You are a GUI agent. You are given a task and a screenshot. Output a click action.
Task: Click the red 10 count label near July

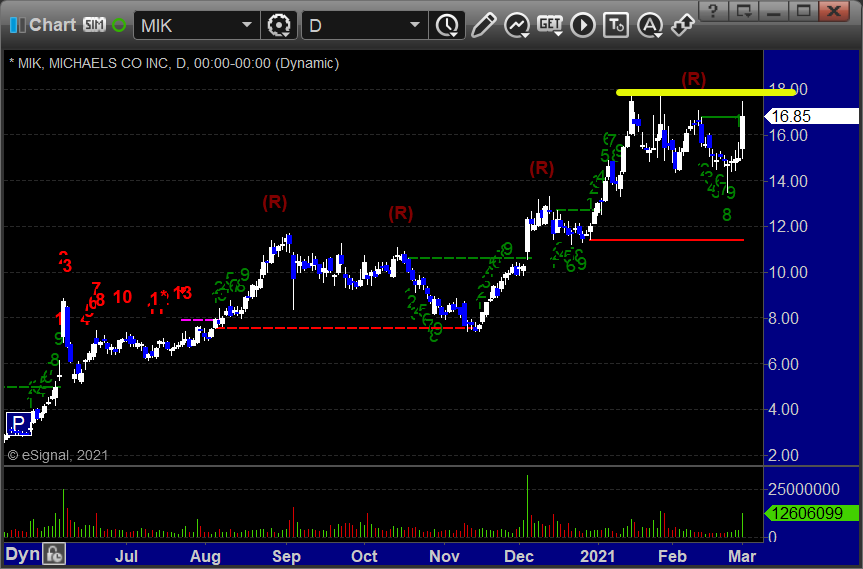(123, 297)
